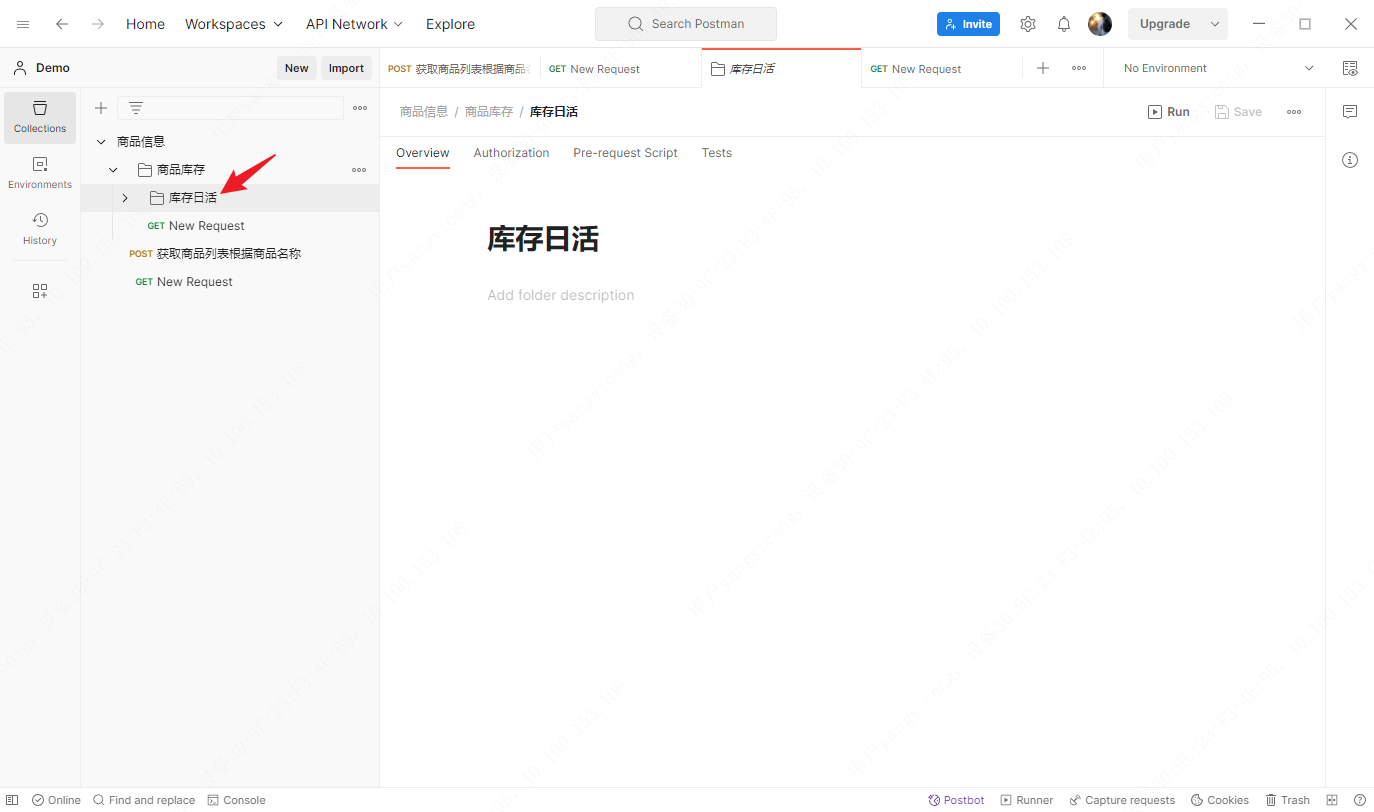Open the hamburger menu icon

[23, 24]
